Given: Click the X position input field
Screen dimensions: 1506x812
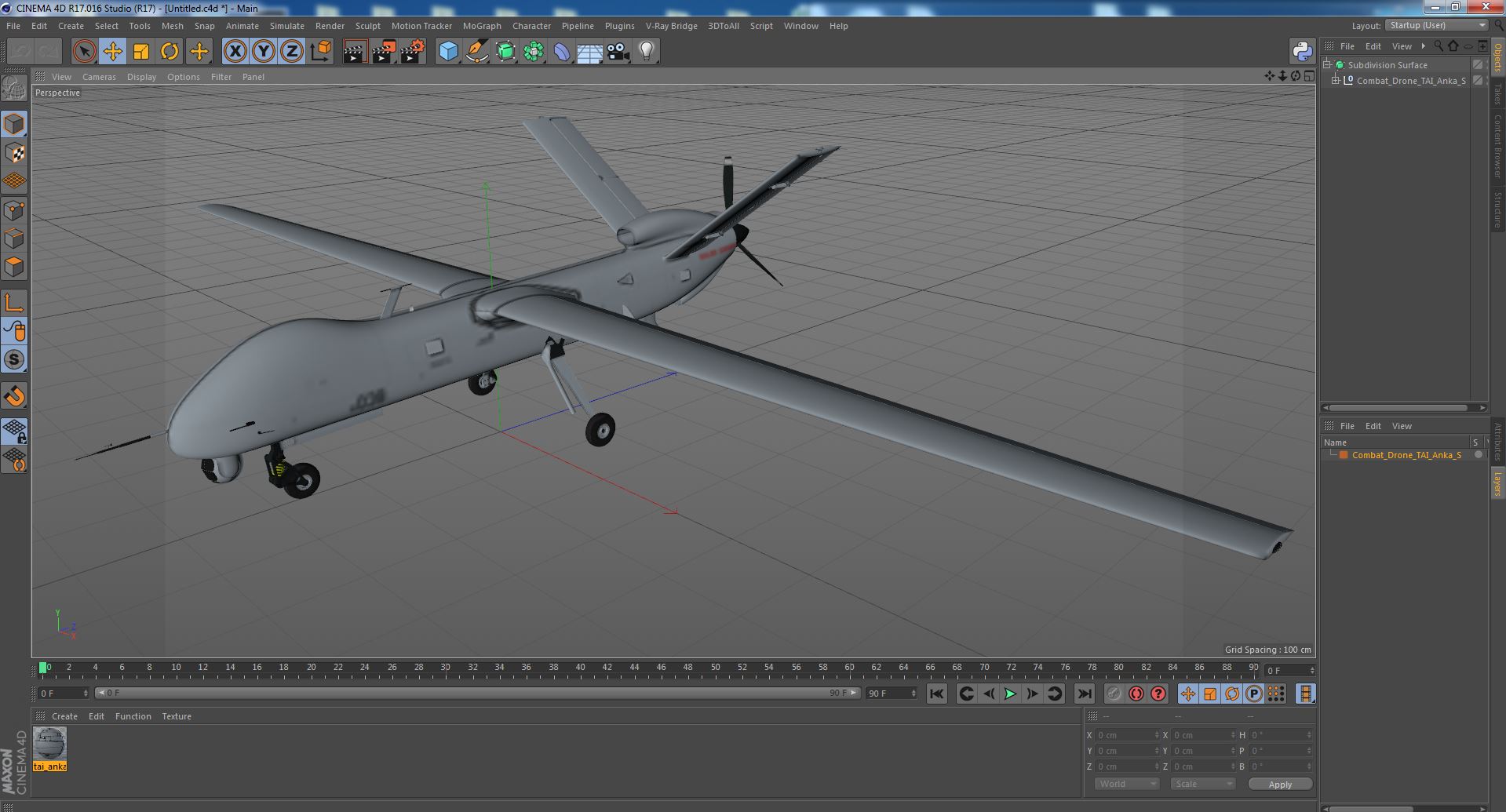Looking at the screenshot, I should tap(1127, 735).
